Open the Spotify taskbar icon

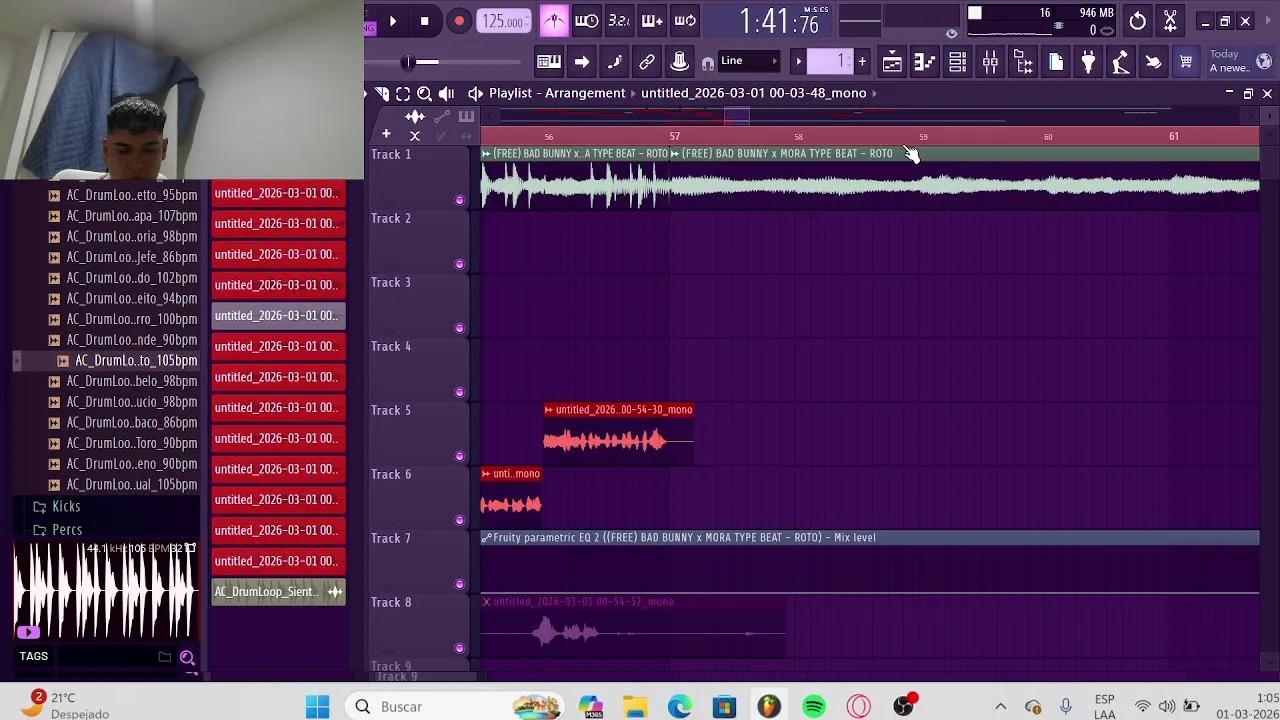[x=814, y=706]
